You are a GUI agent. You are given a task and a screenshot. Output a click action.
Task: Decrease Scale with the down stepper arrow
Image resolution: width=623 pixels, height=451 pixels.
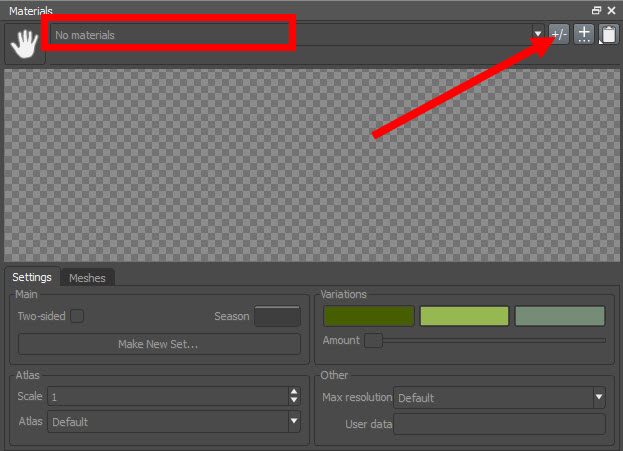[294, 401]
